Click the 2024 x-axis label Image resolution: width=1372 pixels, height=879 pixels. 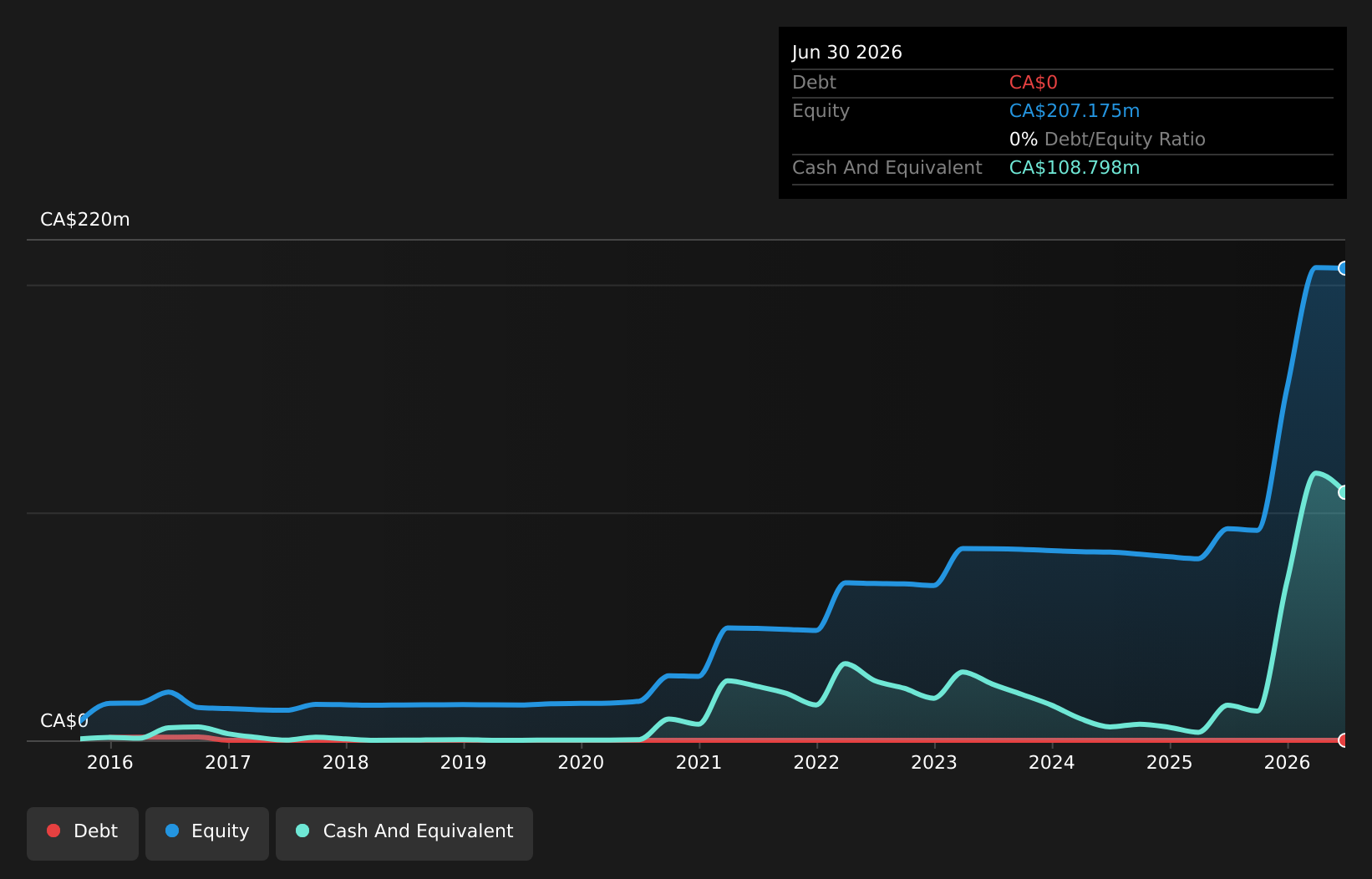coord(1052,762)
